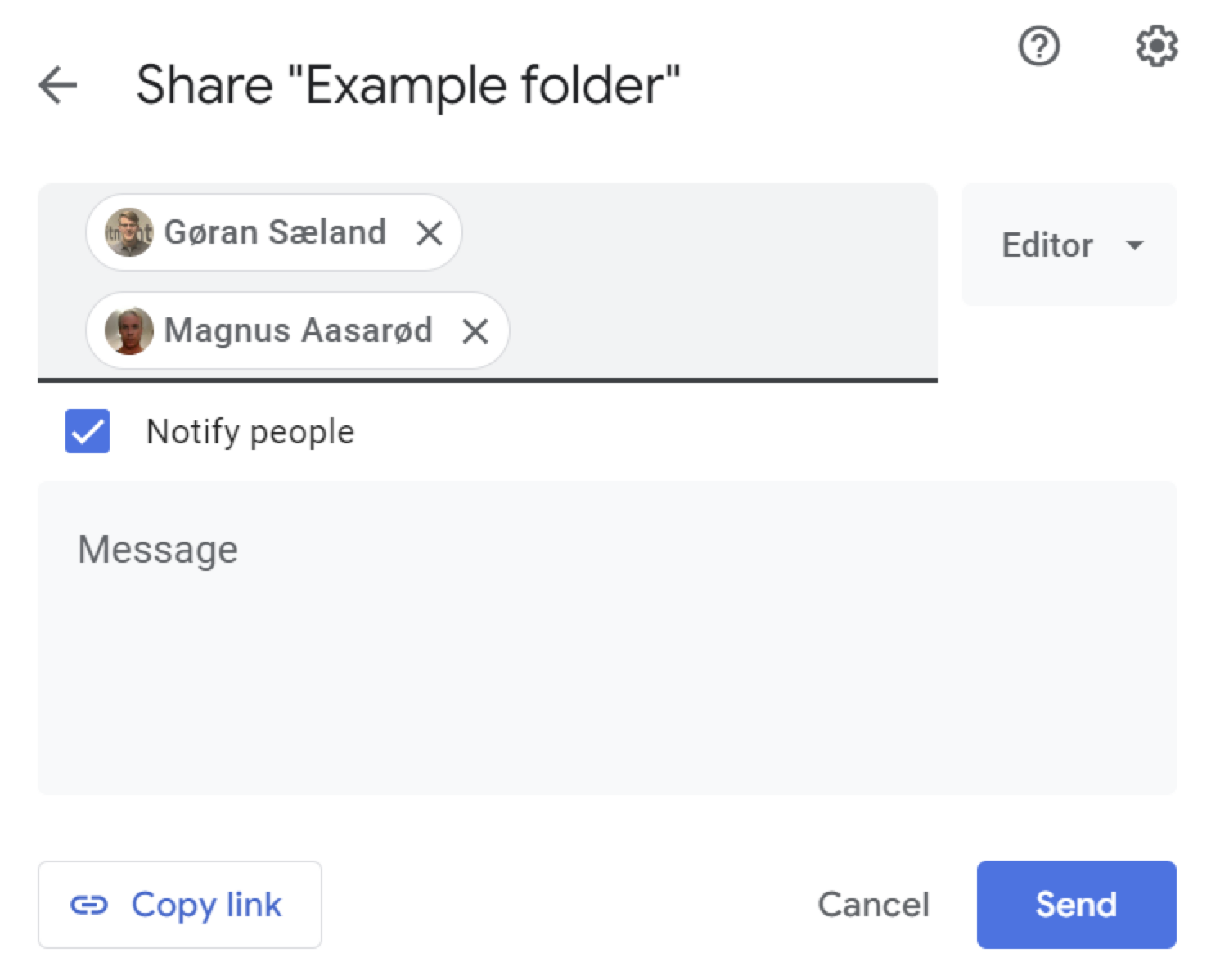The height and width of the screenshot is (980, 1211).
Task: Open the help question mark icon
Action: pos(1038,46)
